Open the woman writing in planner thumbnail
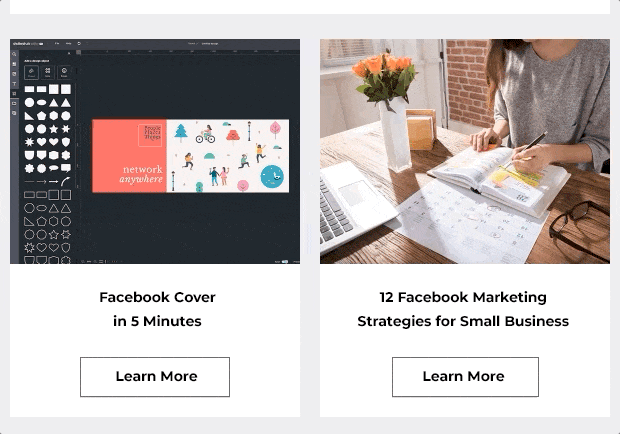The width and height of the screenshot is (620, 434). [x=465, y=151]
